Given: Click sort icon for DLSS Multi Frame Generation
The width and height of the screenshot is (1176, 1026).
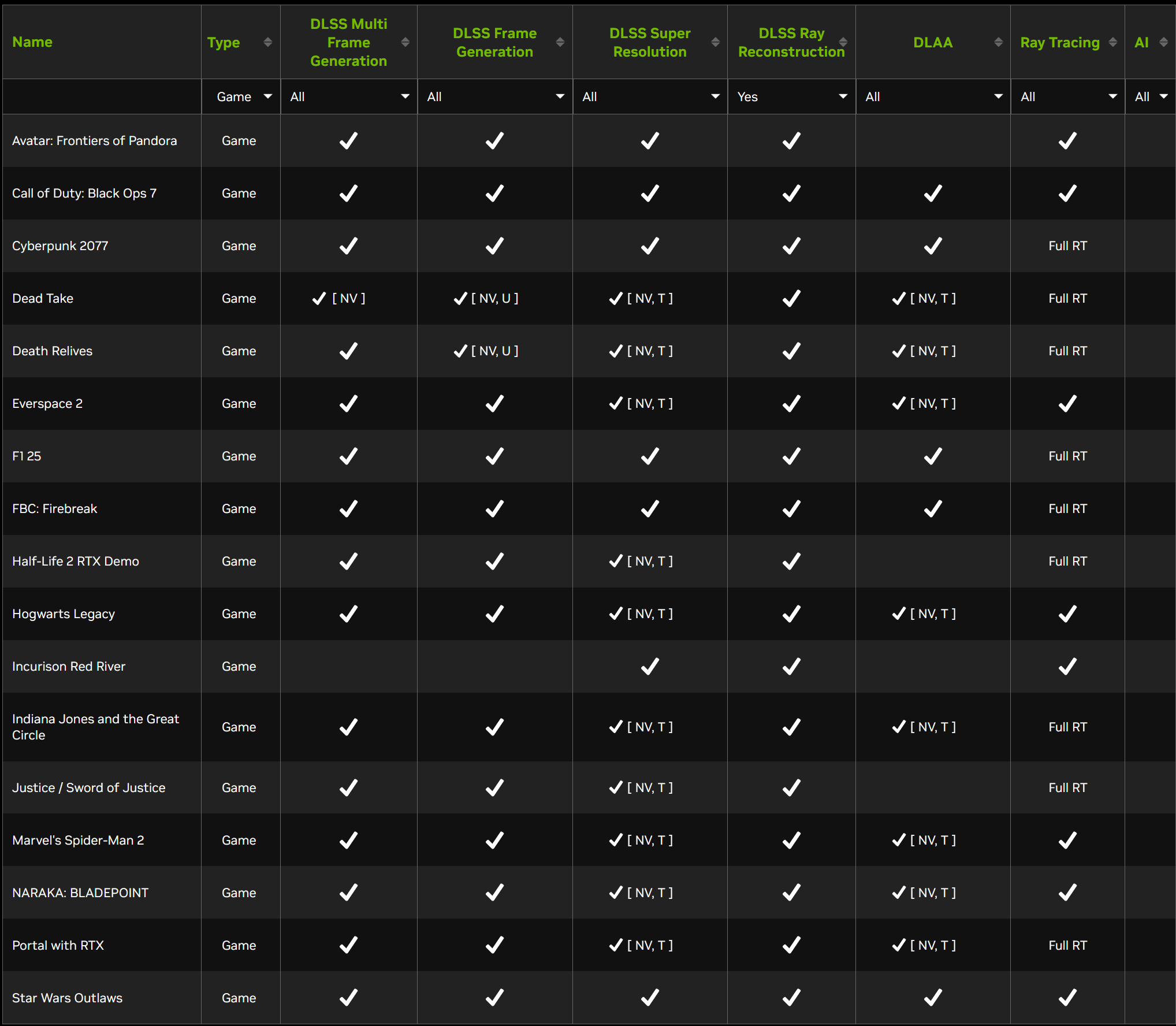Looking at the screenshot, I should [405, 42].
